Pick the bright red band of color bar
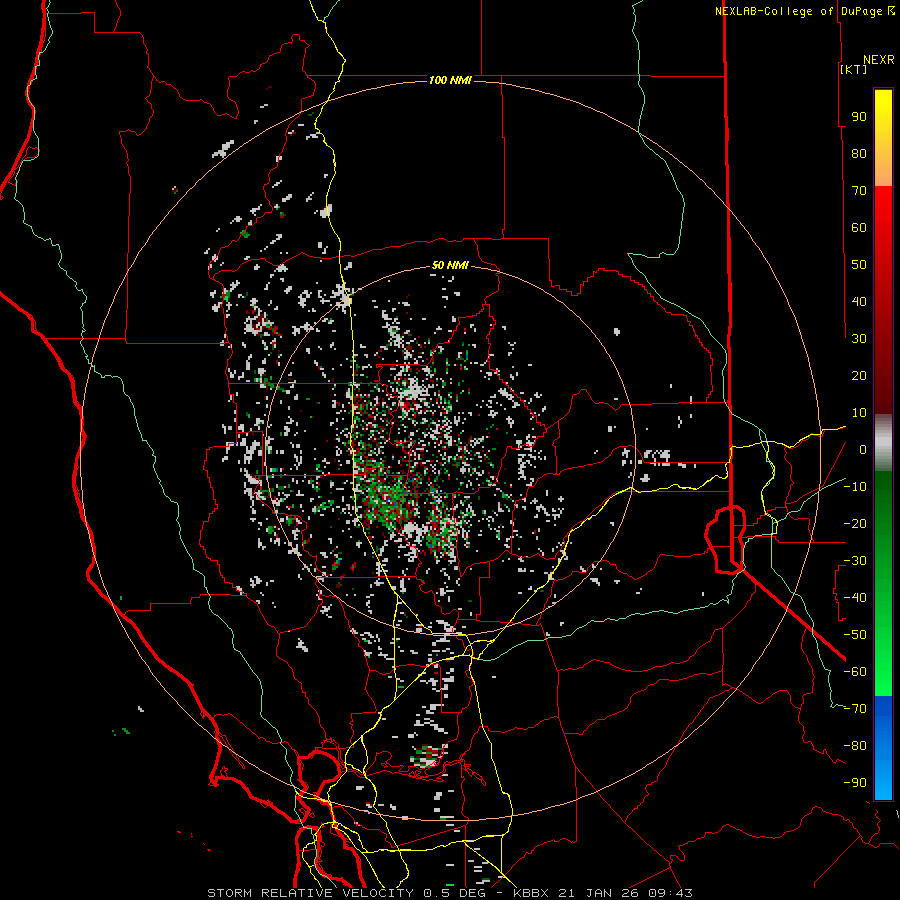 [883, 224]
